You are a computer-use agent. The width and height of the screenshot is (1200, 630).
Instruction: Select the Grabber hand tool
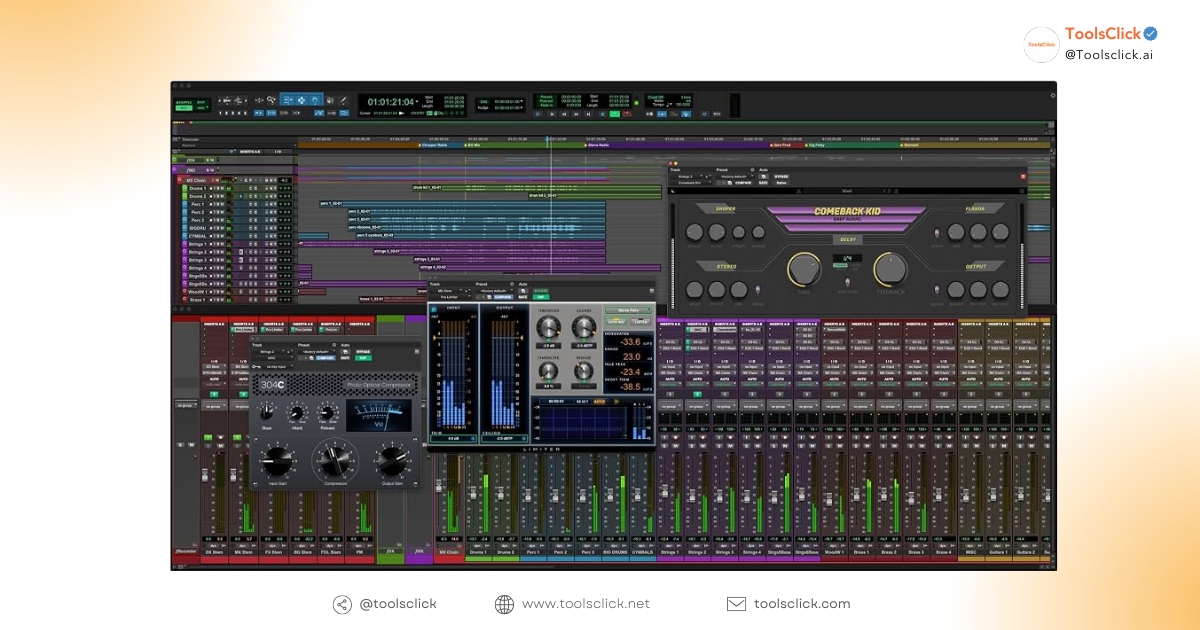coord(315,100)
